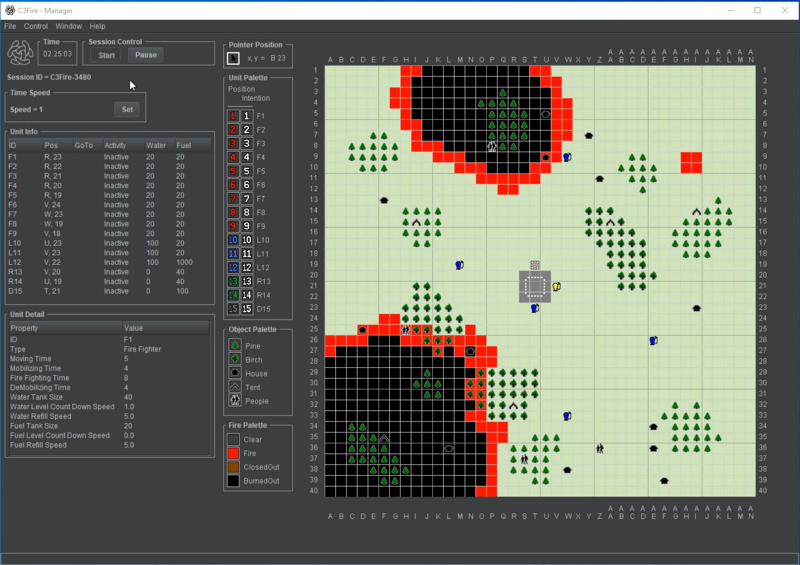The height and width of the screenshot is (565, 800).
Task: Click the Set time speed button
Action: pyautogui.click(x=127, y=109)
